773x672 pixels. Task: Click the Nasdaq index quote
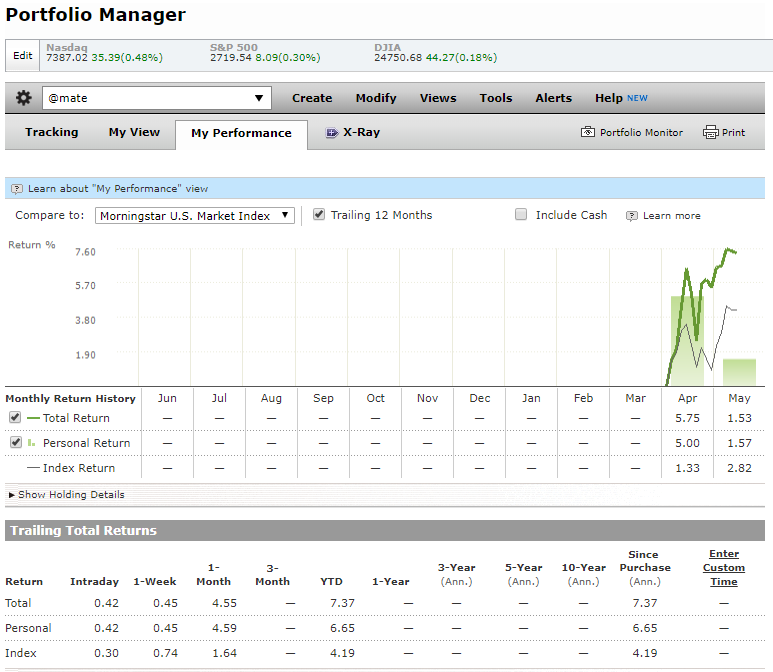pyautogui.click(x=105, y=53)
